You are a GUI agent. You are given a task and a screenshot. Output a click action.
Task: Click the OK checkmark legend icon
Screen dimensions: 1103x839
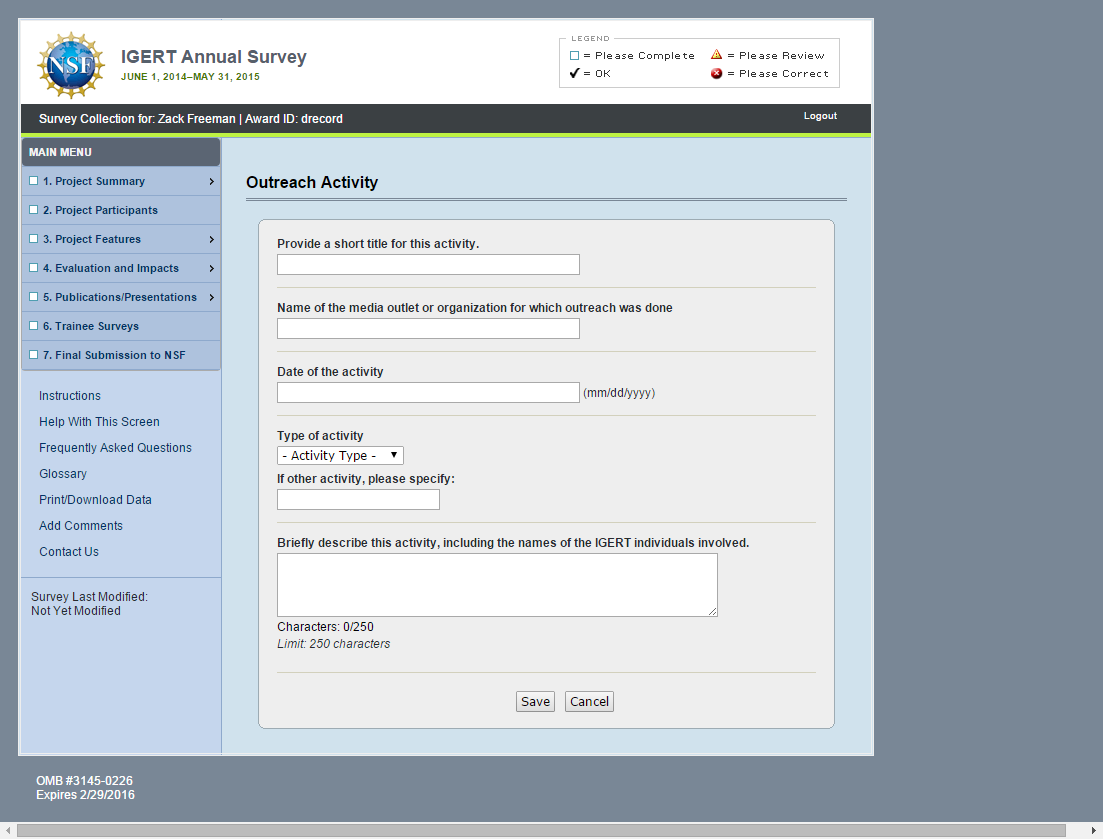(575, 73)
